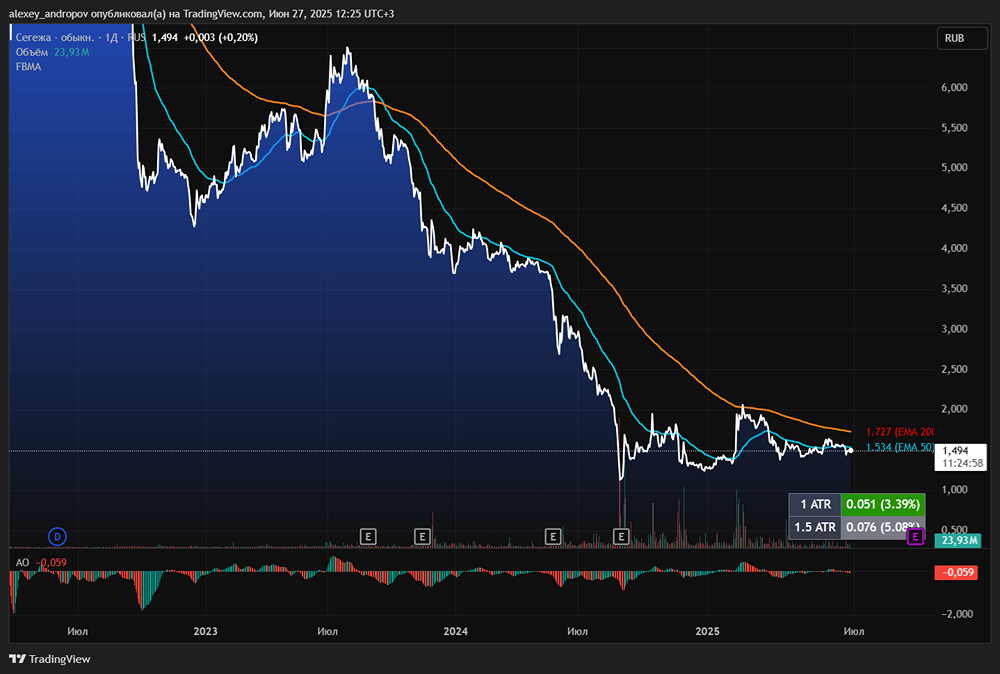The image size is (1000, 674).
Task: Click the -2,000 AO scale label
Action: pos(957,614)
